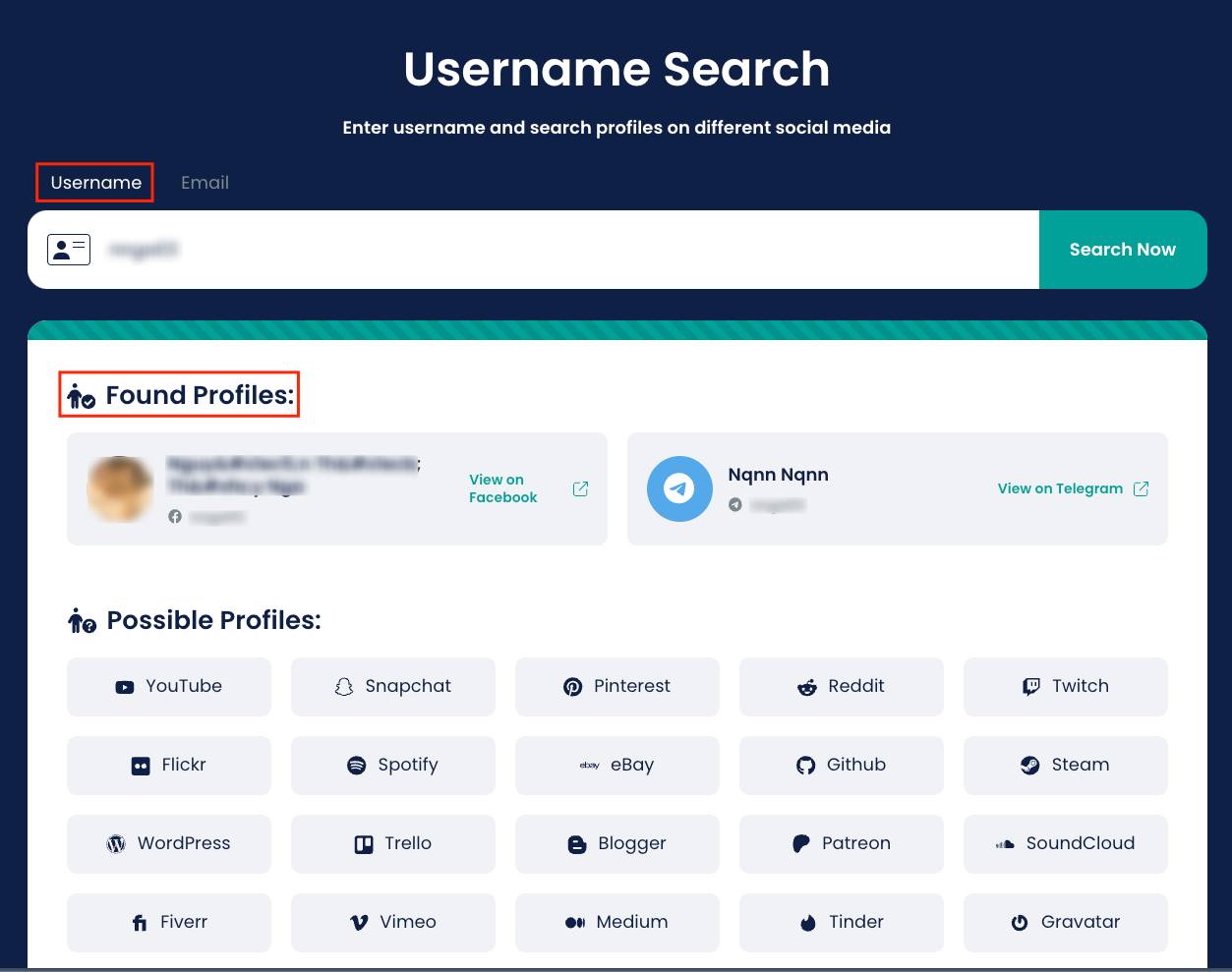Click the Search Now button

pos(1123,250)
